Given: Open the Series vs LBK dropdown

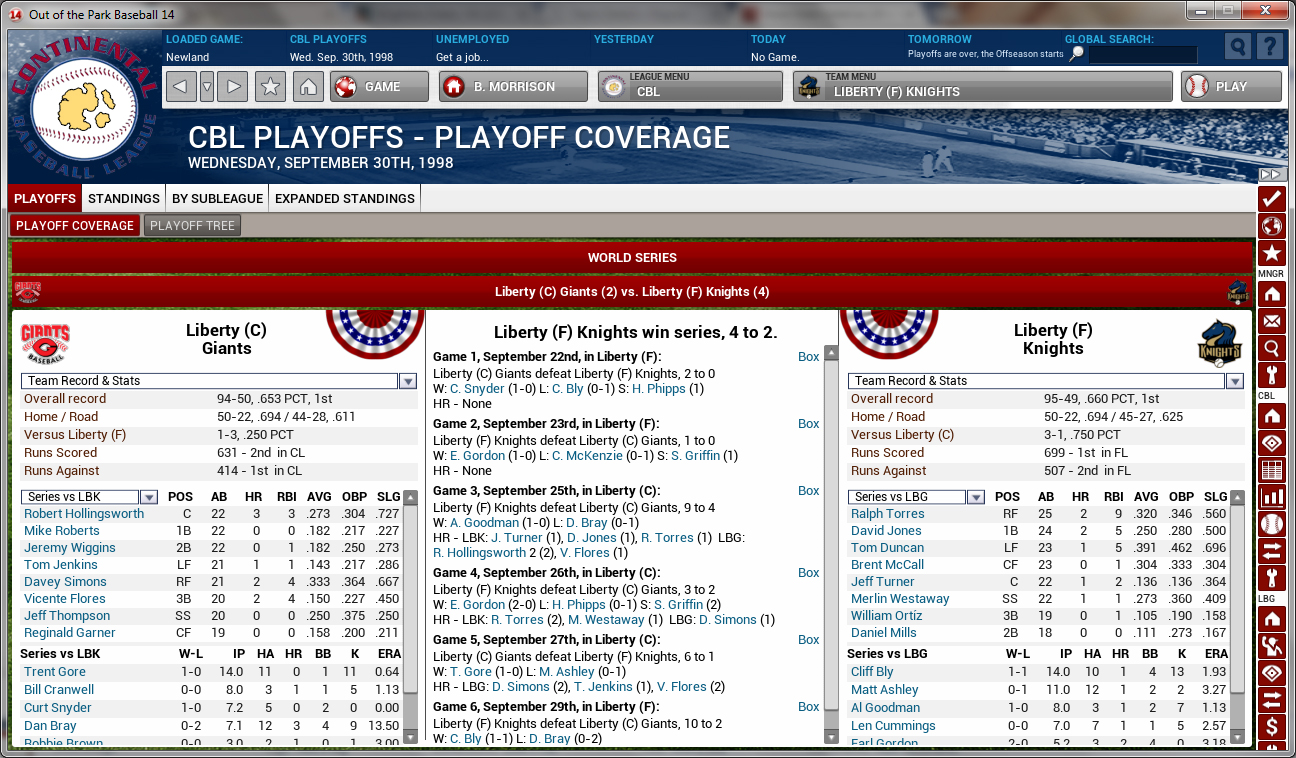Looking at the screenshot, I should pos(149,497).
